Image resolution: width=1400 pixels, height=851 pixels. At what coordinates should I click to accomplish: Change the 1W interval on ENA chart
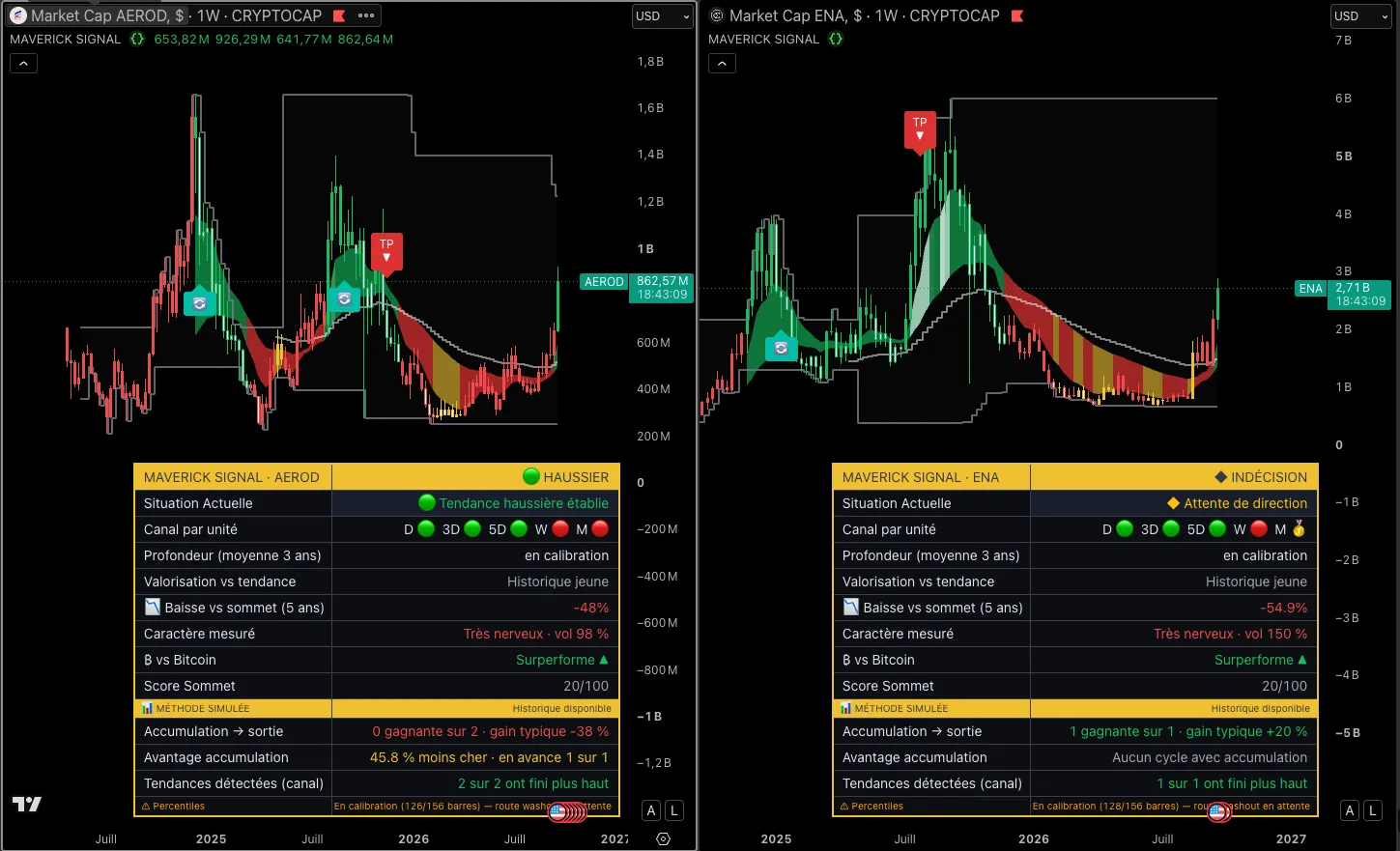click(886, 15)
